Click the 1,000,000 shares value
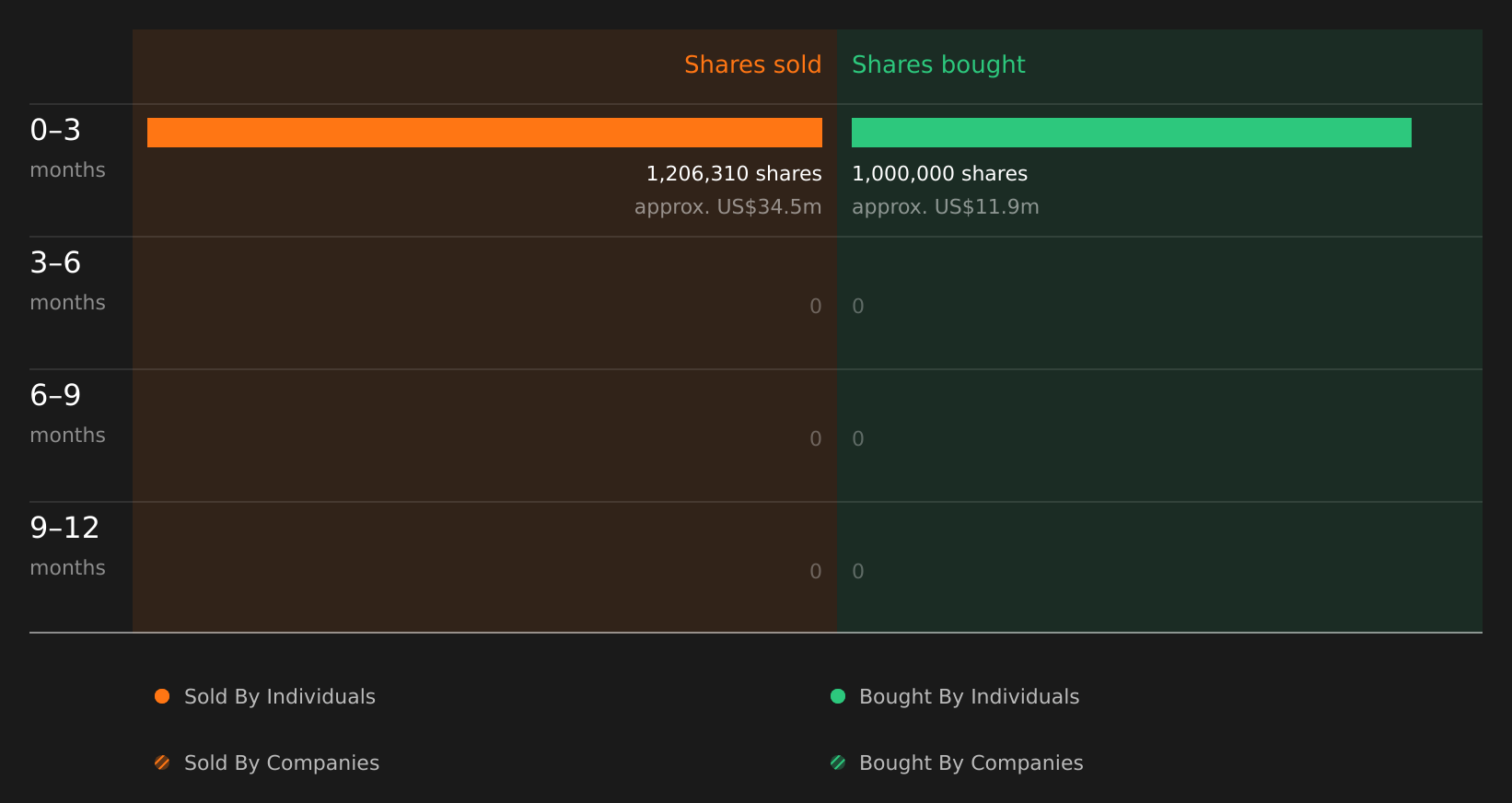 click(939, 173)
